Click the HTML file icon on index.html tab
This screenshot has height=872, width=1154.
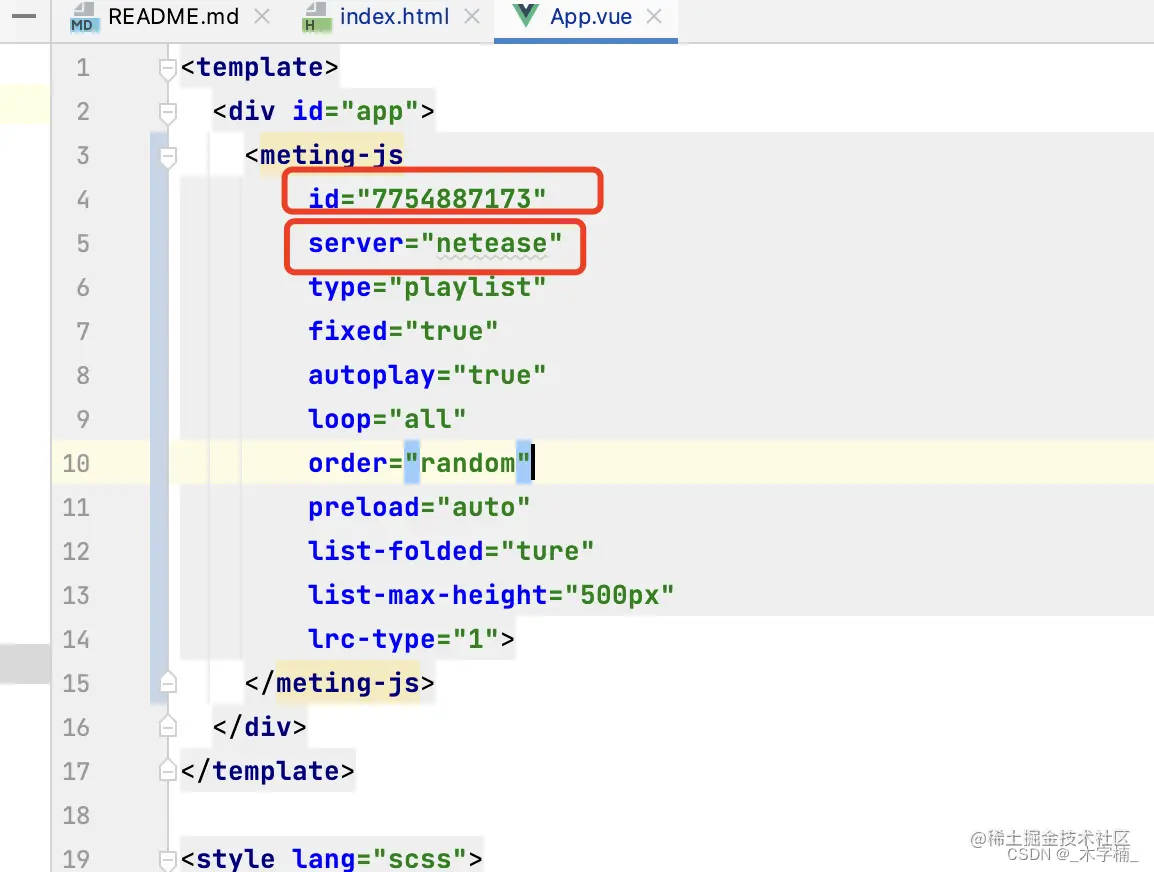coord(316,18)
